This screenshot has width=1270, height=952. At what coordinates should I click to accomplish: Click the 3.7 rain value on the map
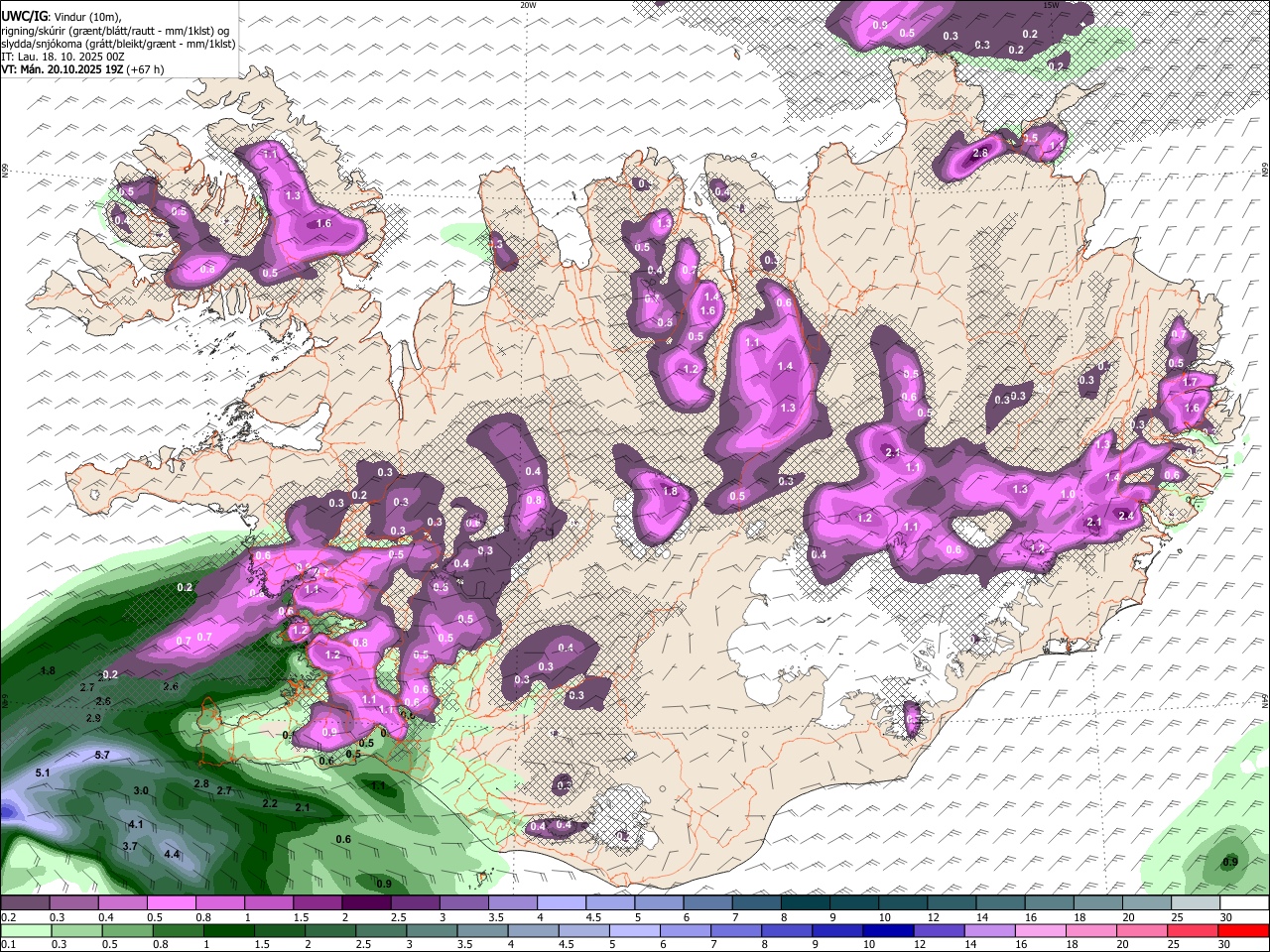coord(130,846)
